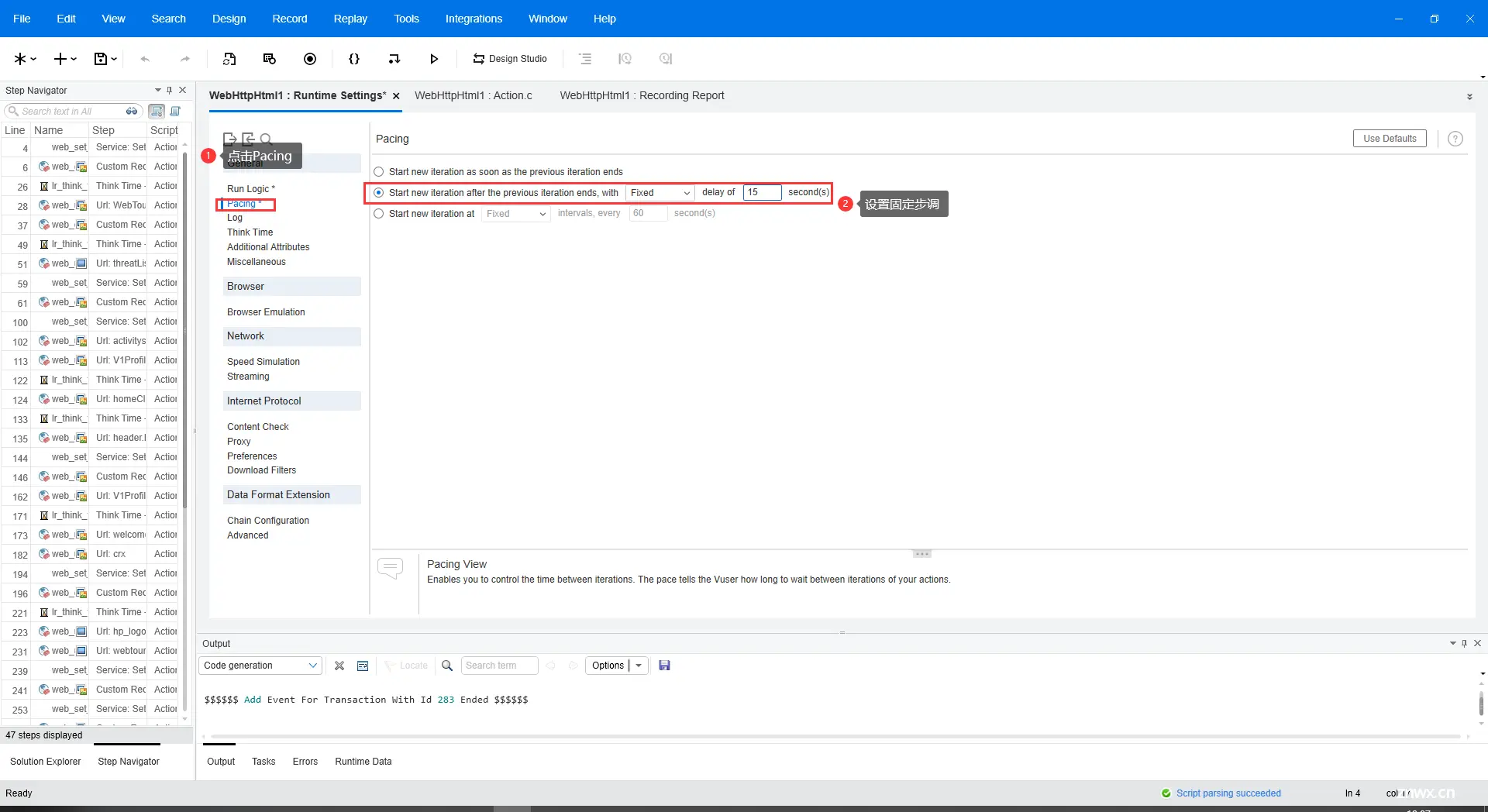Click the help question mark icon
The width and height of the screenshot is (1488, 812).
(x=1455, y=139)
